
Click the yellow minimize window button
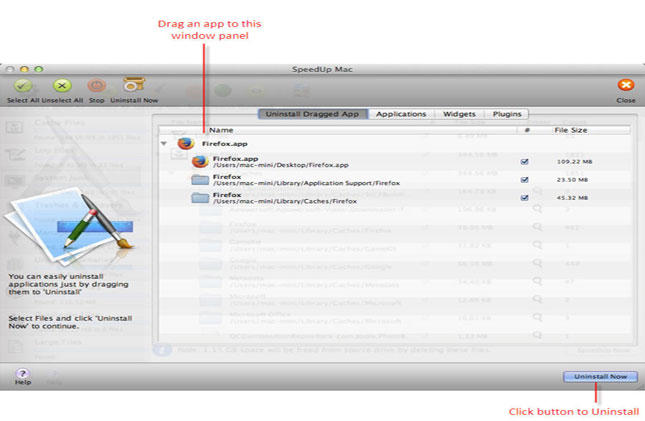(24, 69)
